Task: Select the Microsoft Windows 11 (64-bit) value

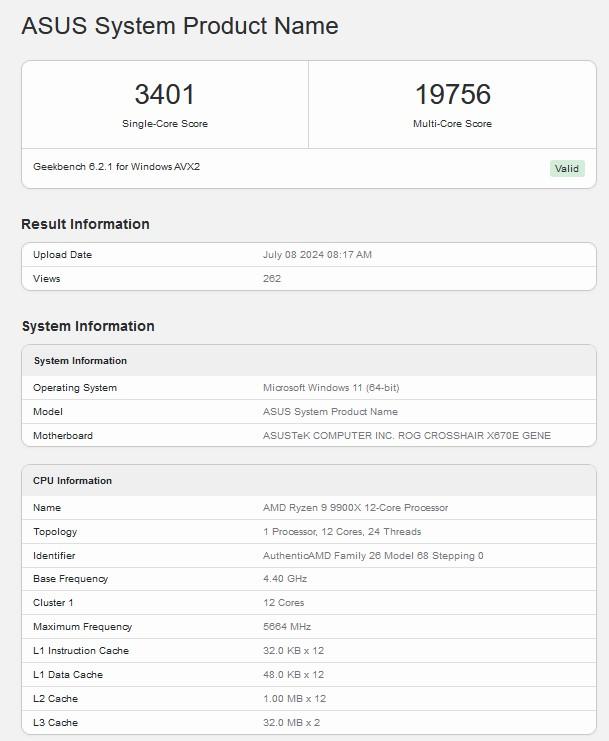Action: (x=331, y=388)
